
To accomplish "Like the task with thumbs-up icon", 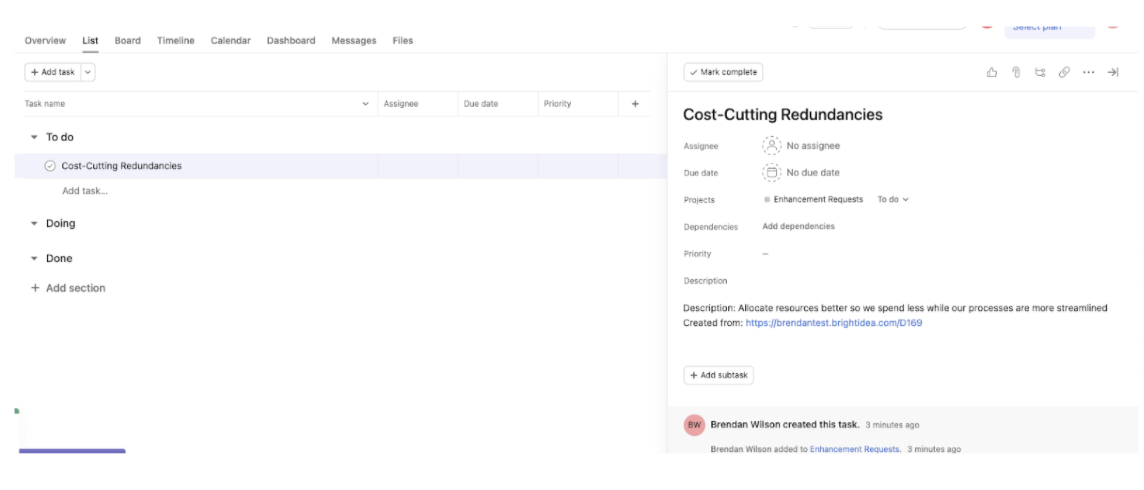I will pos(992,72).
